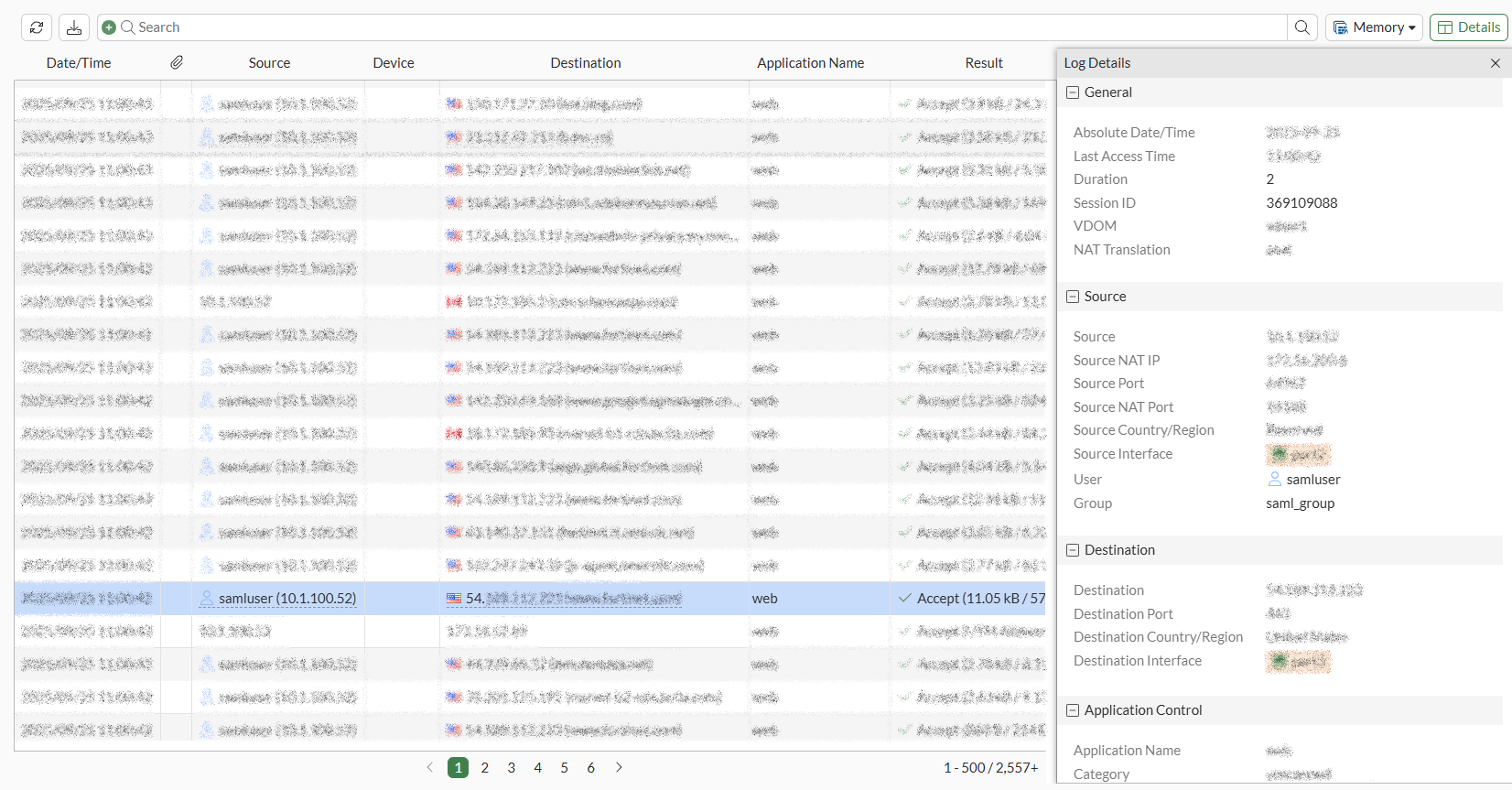
Task: Click the green add filter icon
Action: coord(109,27)
